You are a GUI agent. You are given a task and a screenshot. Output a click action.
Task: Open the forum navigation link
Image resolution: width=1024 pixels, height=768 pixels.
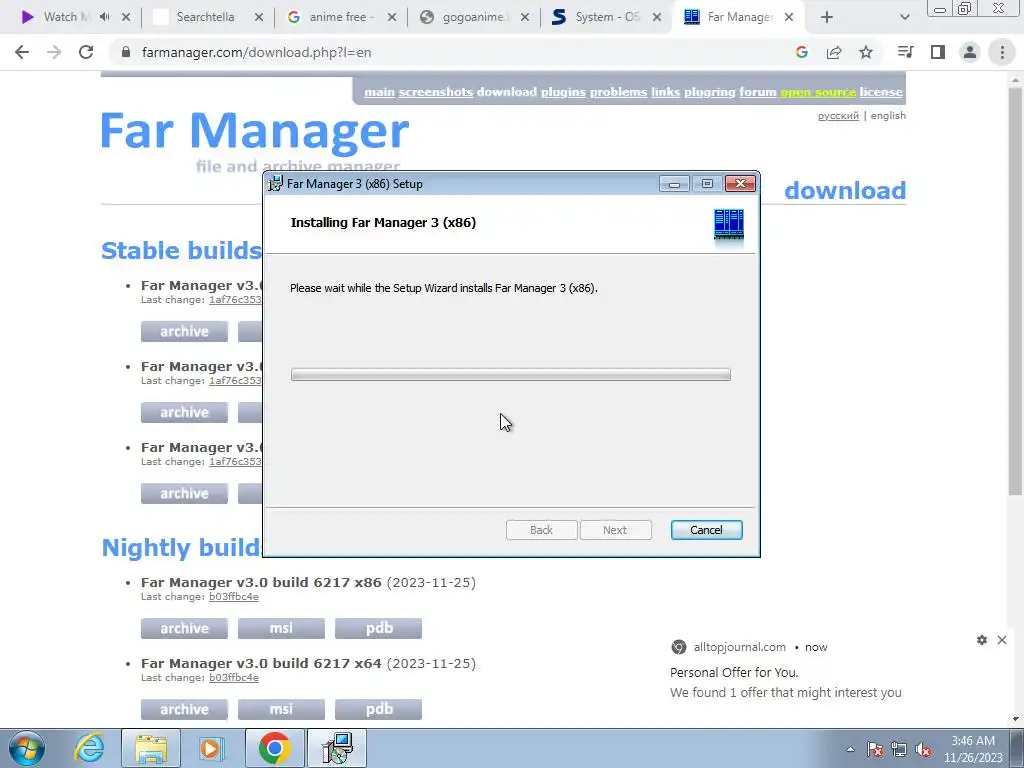click(758, 92)
